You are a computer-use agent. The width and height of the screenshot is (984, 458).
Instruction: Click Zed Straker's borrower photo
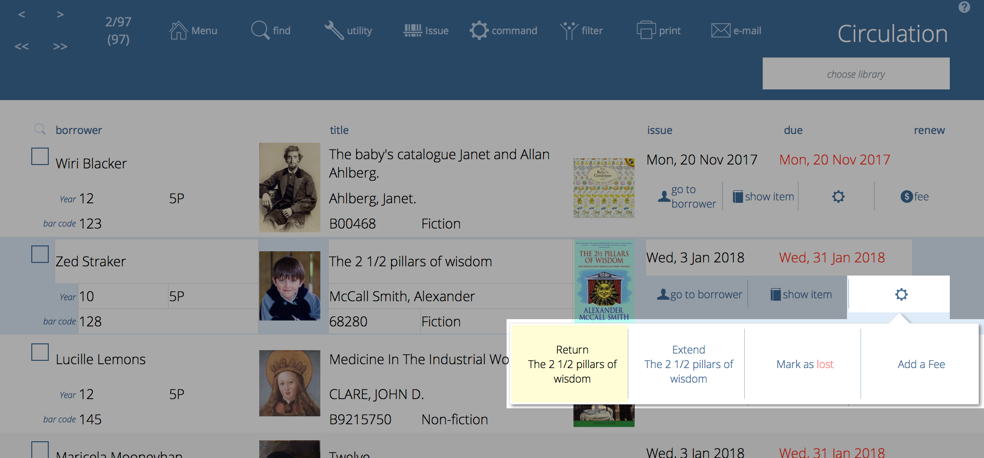point(289,286)
